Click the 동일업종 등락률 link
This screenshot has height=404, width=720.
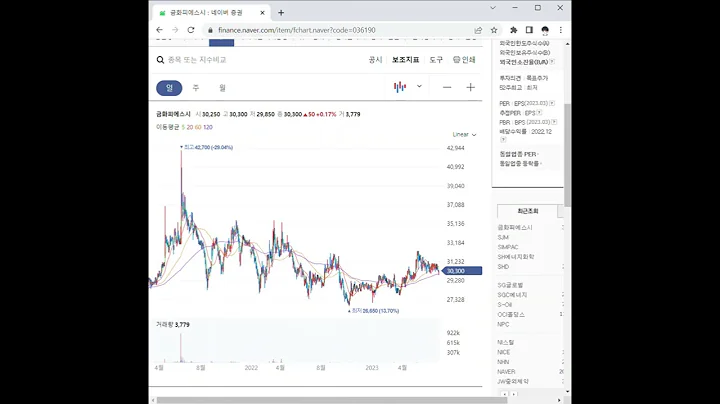pyautogui.click(x=519, y=163)
